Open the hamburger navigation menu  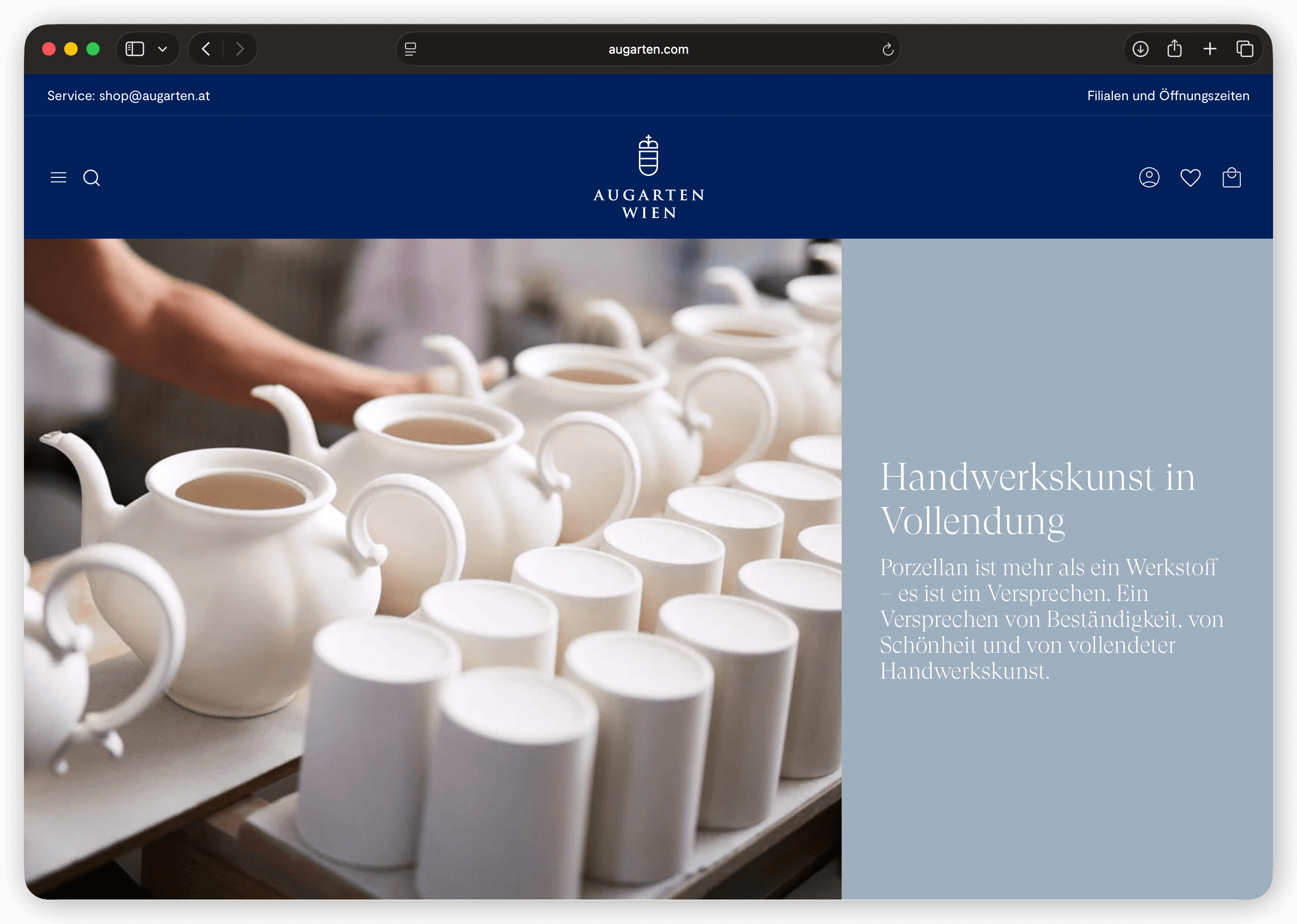[58, 177]
